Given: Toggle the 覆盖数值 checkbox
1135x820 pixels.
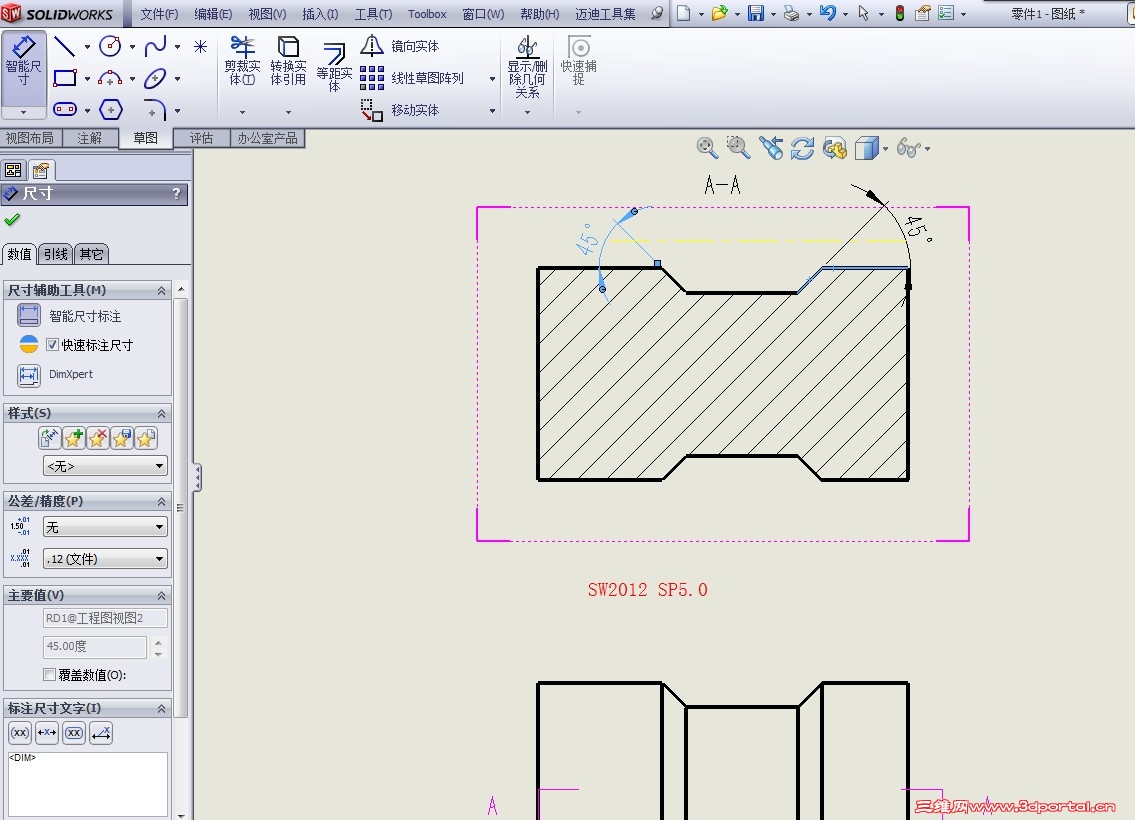Looking at the screenshot, I should pyautogui.click(x=49, y=675).
